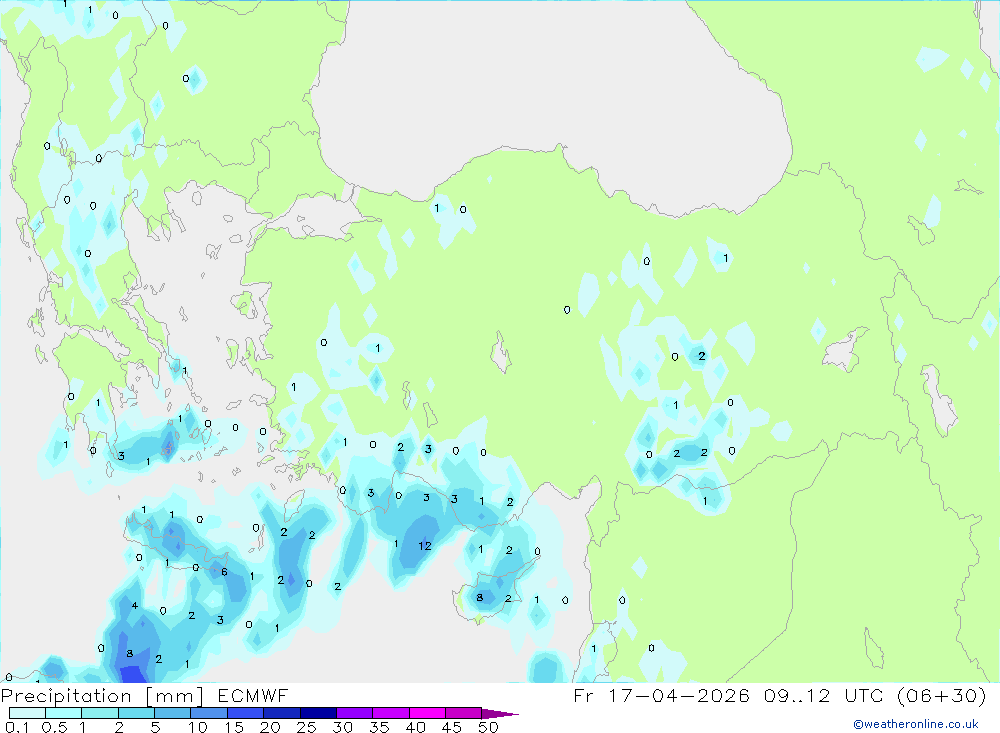The image size is (1000, 733).
Task: Click the '09..12' time range text
Action: (797, 695)
